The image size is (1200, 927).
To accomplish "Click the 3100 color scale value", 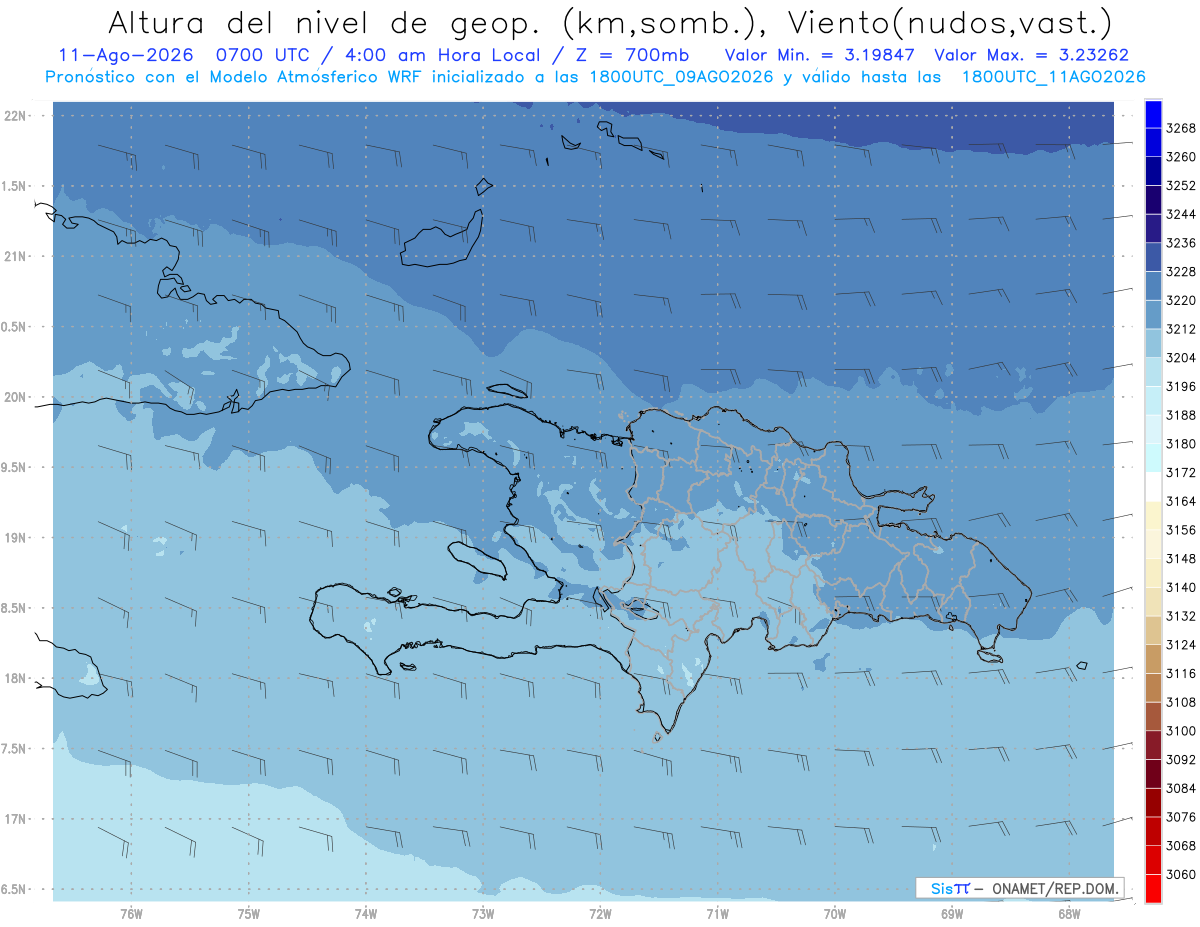I will pos(1181,731).
